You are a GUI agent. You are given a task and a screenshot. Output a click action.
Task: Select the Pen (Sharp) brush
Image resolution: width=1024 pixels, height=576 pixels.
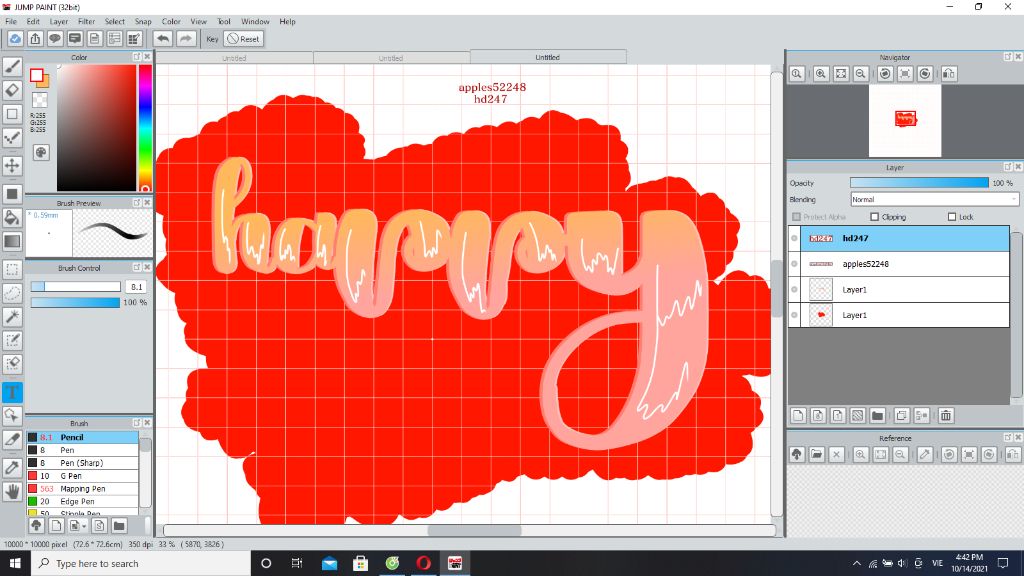pos(82,463)
